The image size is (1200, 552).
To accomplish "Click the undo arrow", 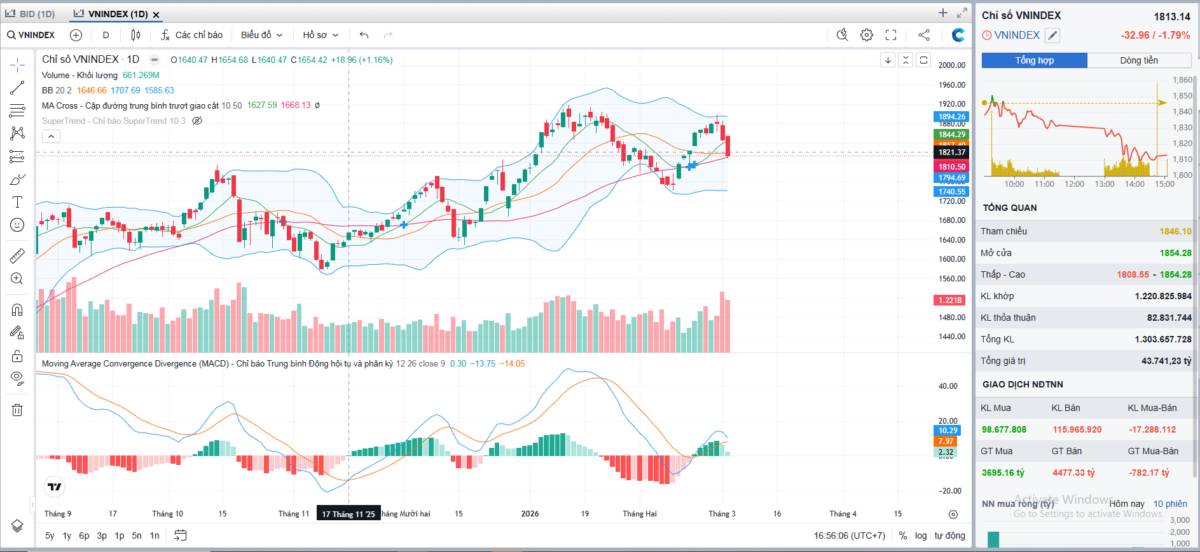I will pyautogui.click(x=365, y=35).
